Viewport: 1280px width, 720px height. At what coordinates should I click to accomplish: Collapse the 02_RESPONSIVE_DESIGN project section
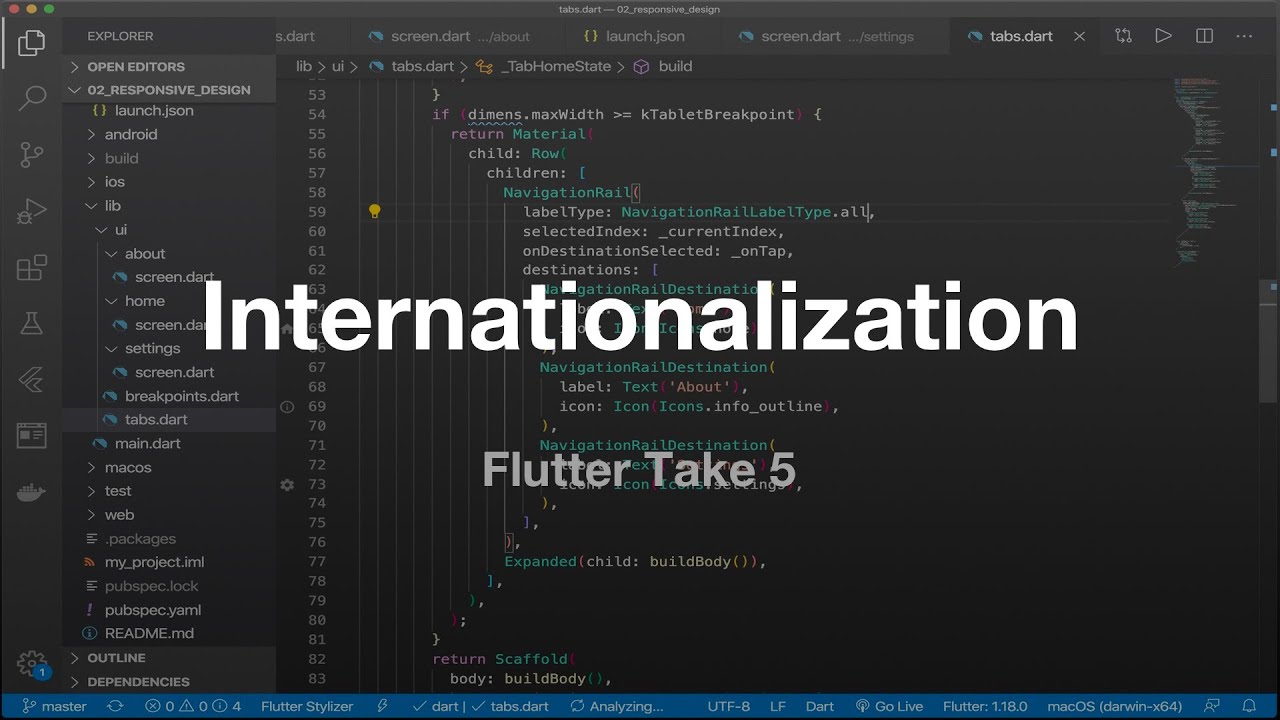click(x=169, y=89)
